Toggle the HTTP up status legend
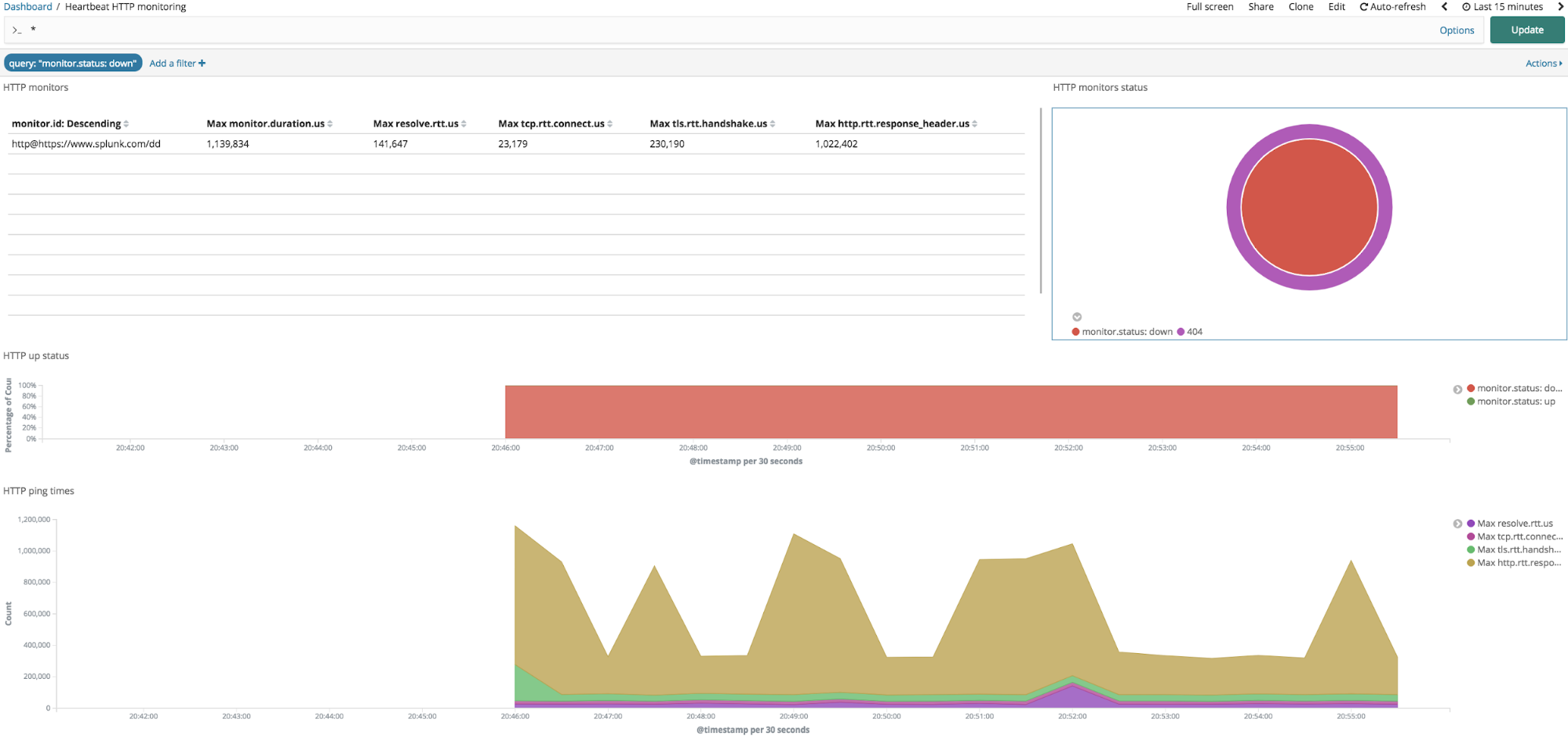Viewport: 1568px width, 744px height. pos(1457,390)
